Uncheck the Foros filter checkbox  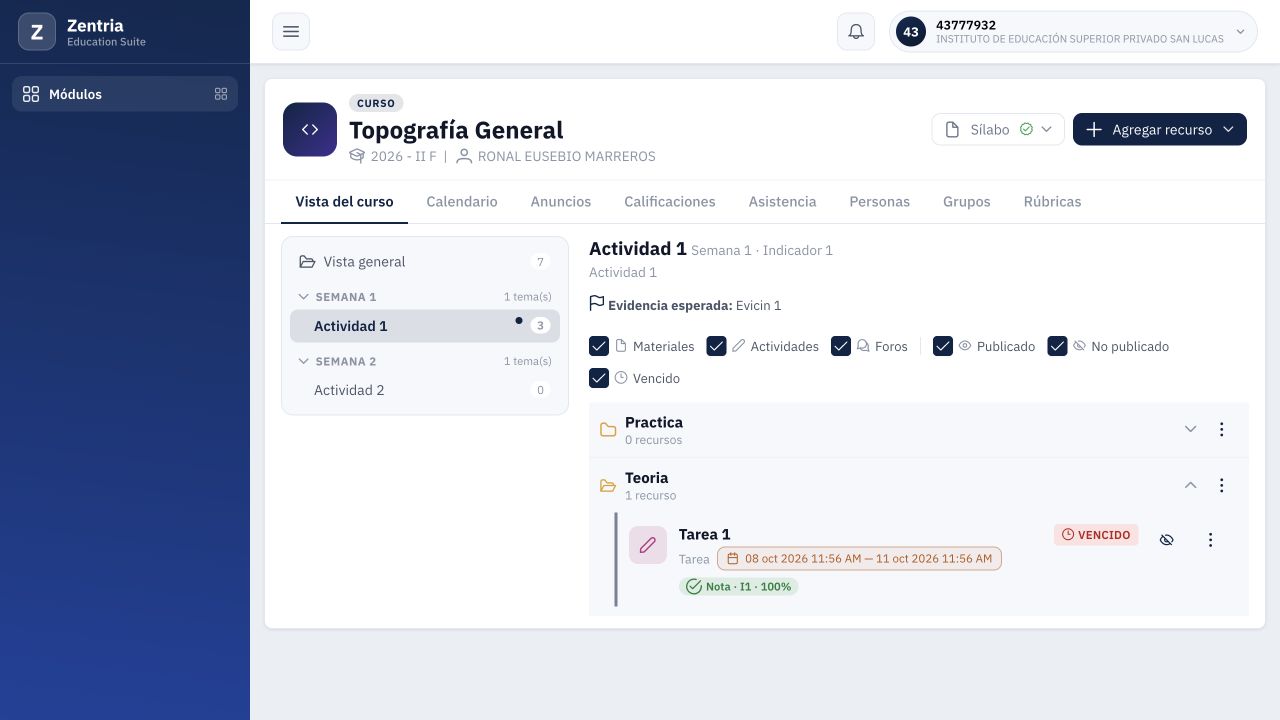(x=841, y=346)
